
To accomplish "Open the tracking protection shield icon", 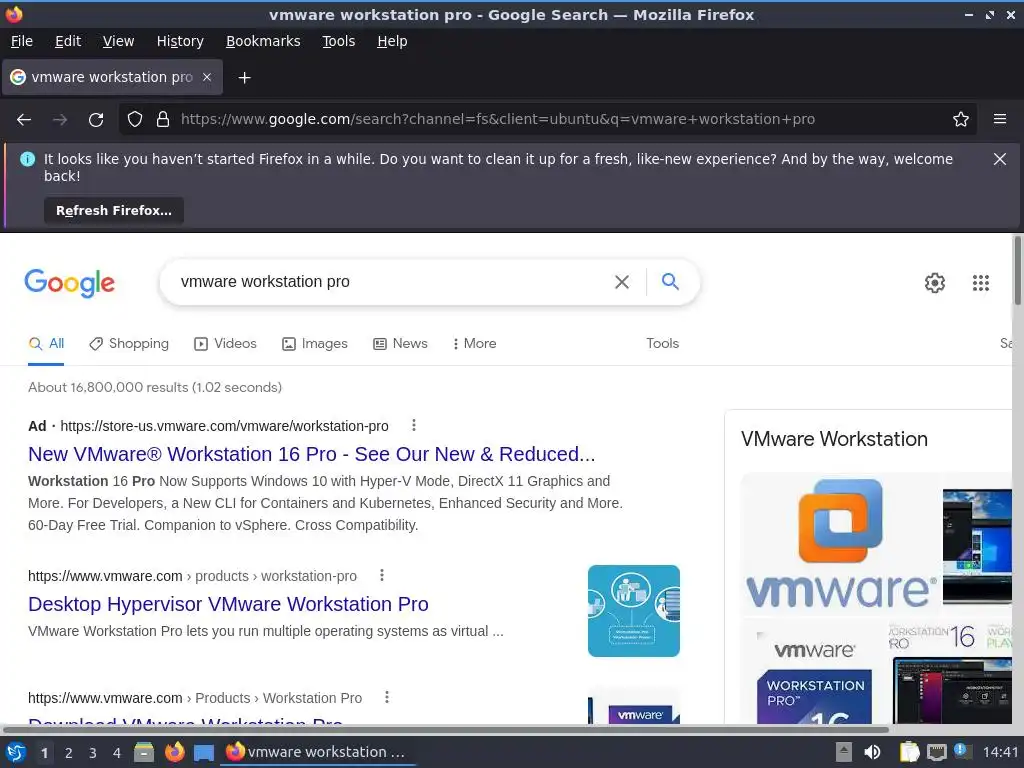I will click(135, 119).
